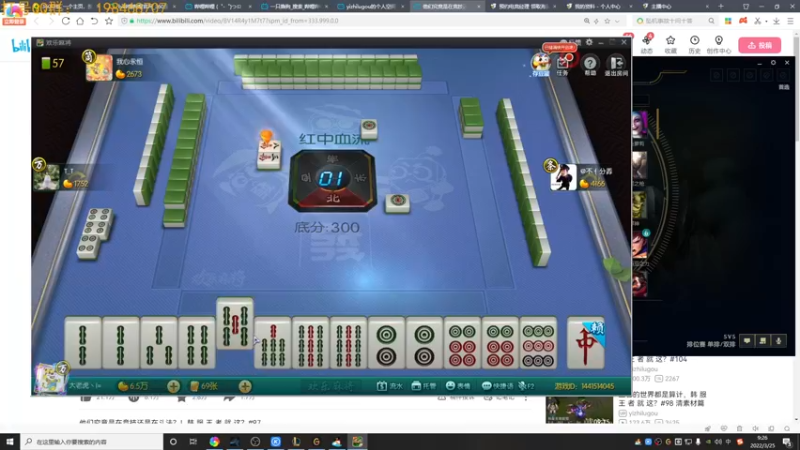
Task: Enable 托管 auto-play mode
Action: click(x=423, y=386)
